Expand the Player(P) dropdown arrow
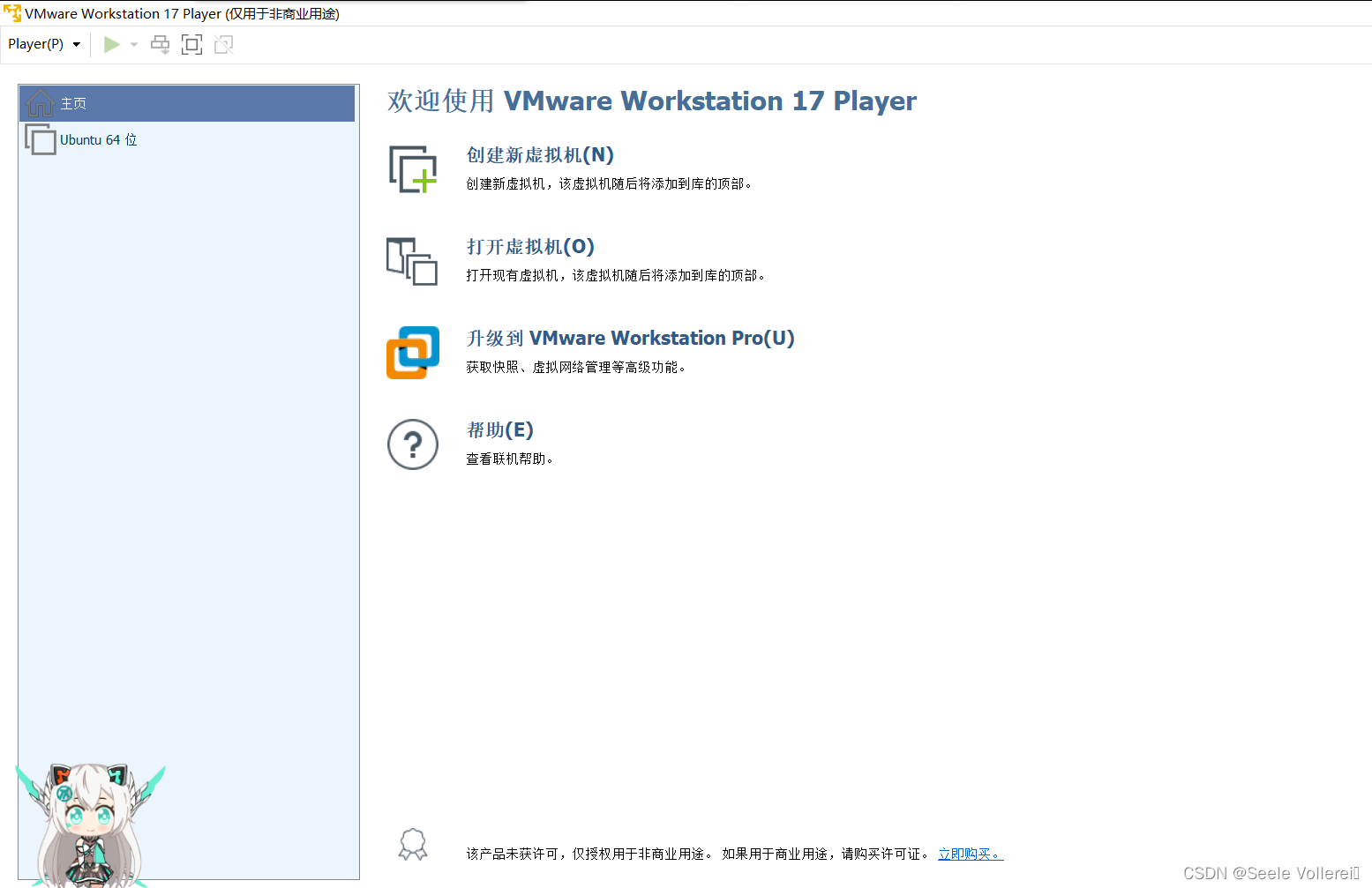 click(77, 45)
